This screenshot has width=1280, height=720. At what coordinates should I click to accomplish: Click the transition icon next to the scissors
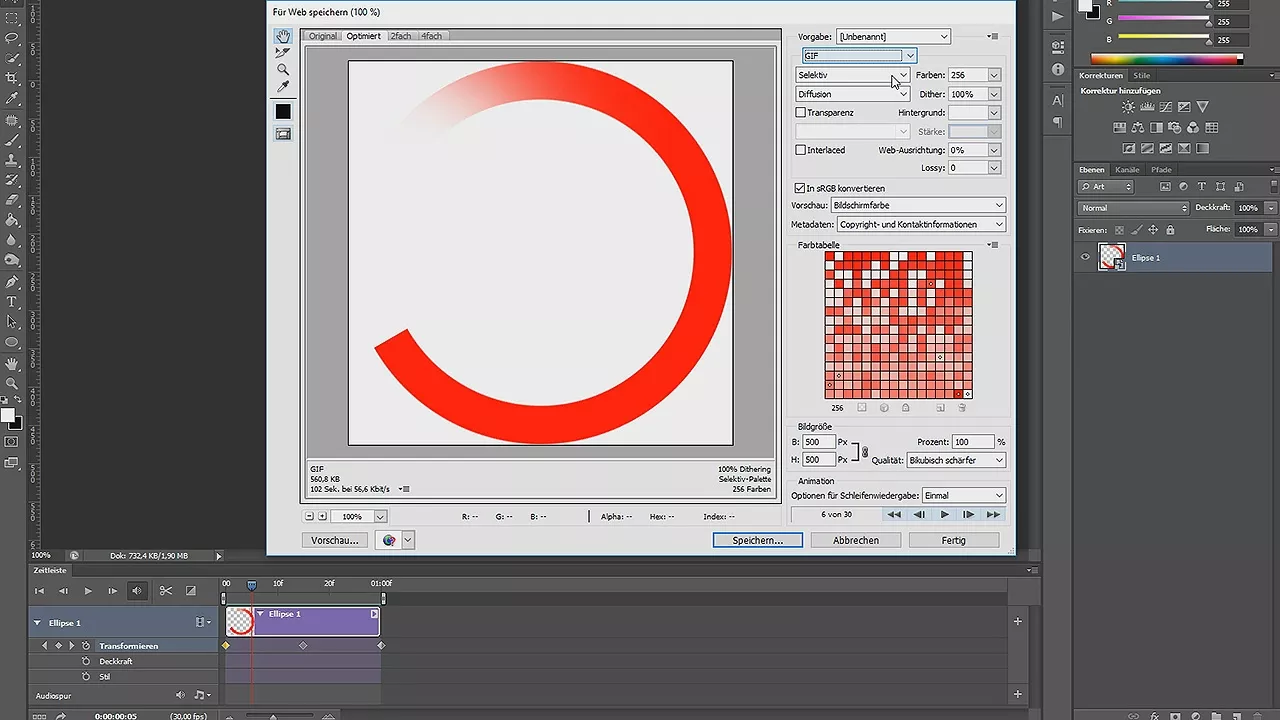pyautogui.click(x=191, y=591)
